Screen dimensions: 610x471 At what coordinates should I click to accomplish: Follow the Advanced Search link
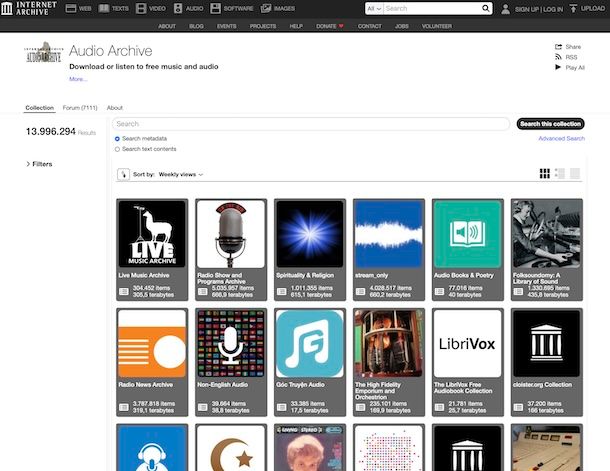point(561,138)
